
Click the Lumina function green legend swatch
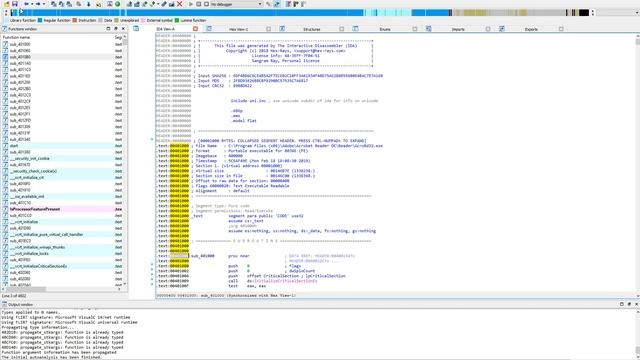point(177,20)
